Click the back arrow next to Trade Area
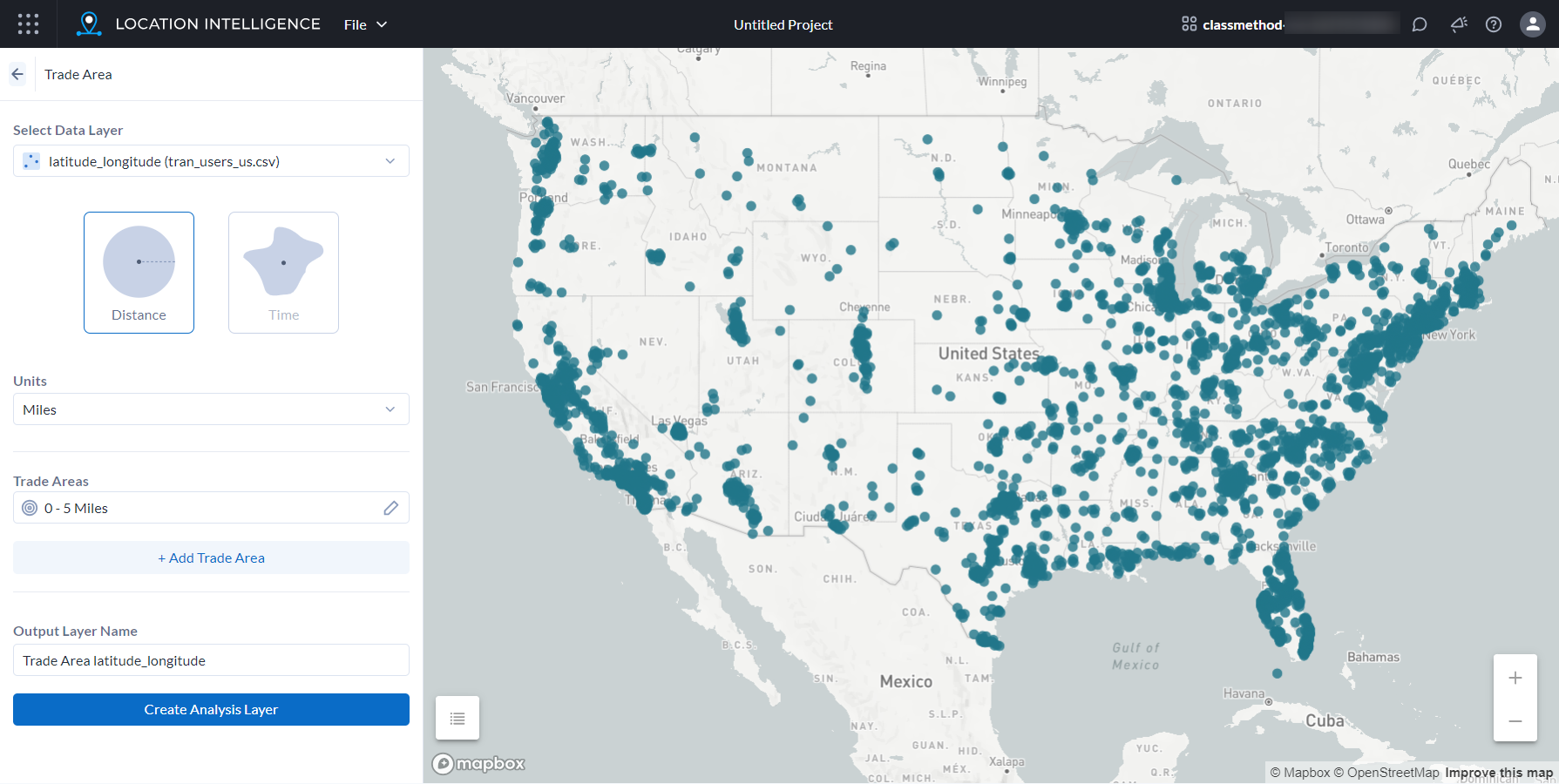The image size is (1559, 784). pos(17,74)
